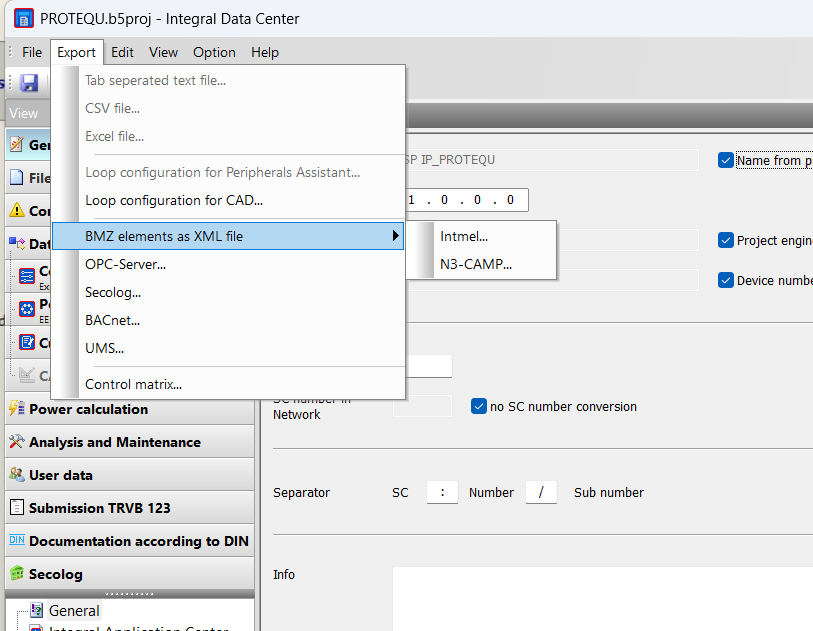Click the Save floppy disk toolbar icon
The image size is (813, 631).
point(29,83)
